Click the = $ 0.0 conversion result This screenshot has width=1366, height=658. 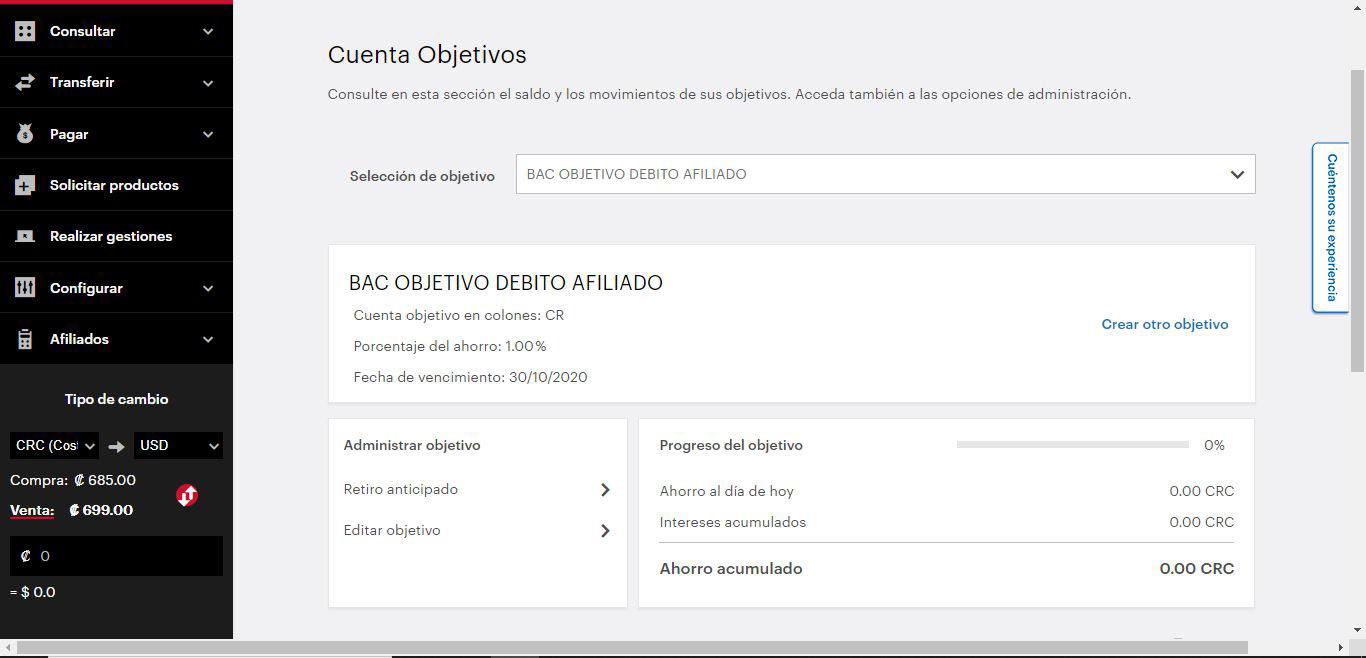[x=33, y=592]
